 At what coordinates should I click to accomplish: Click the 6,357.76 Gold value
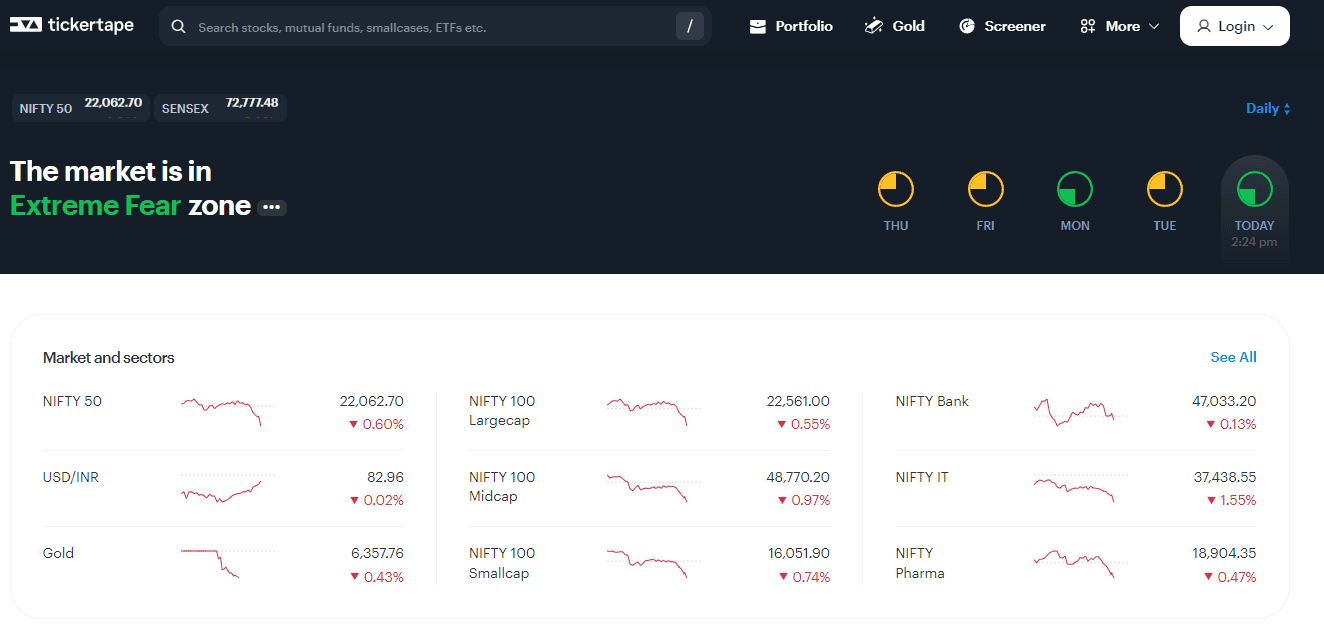pos(377,553)
